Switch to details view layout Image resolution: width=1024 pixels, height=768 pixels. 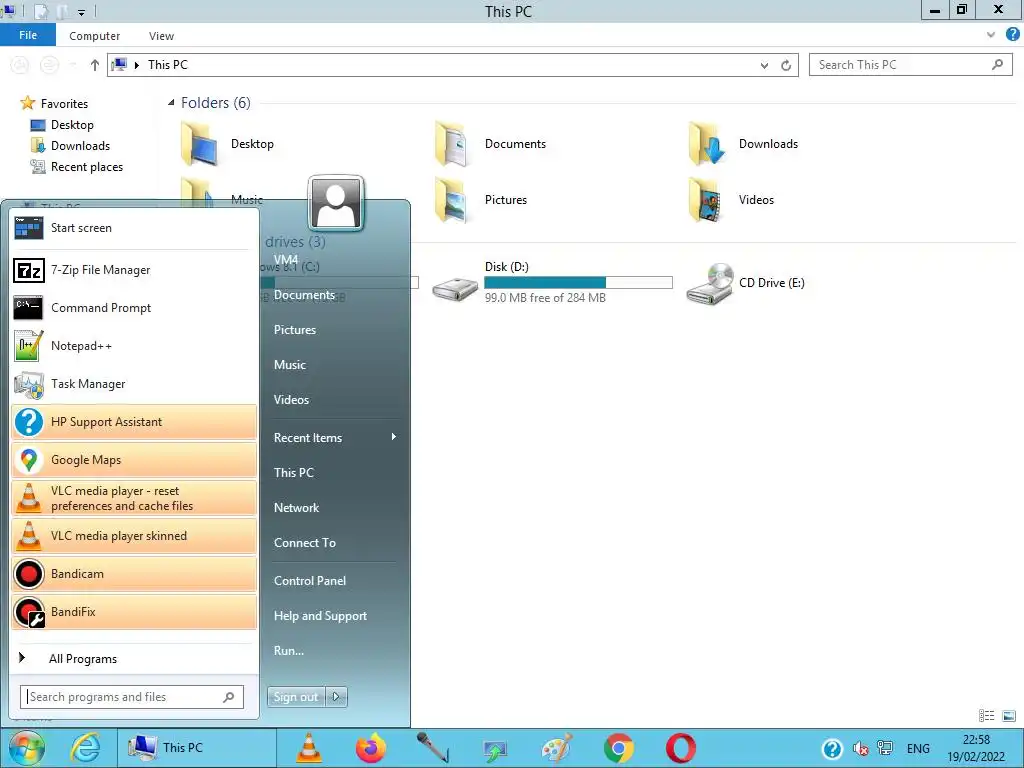(x=987, y=716)
